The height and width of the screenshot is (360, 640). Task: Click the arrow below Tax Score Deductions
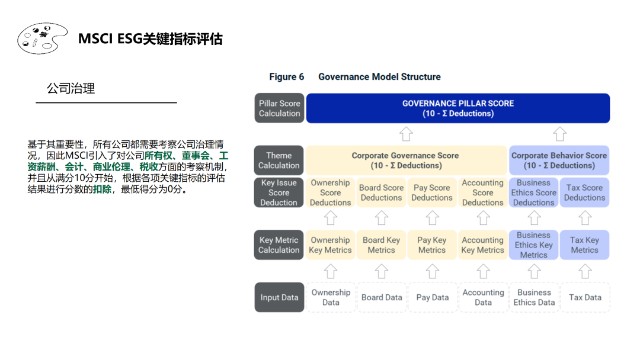click(x=585, y=218)
